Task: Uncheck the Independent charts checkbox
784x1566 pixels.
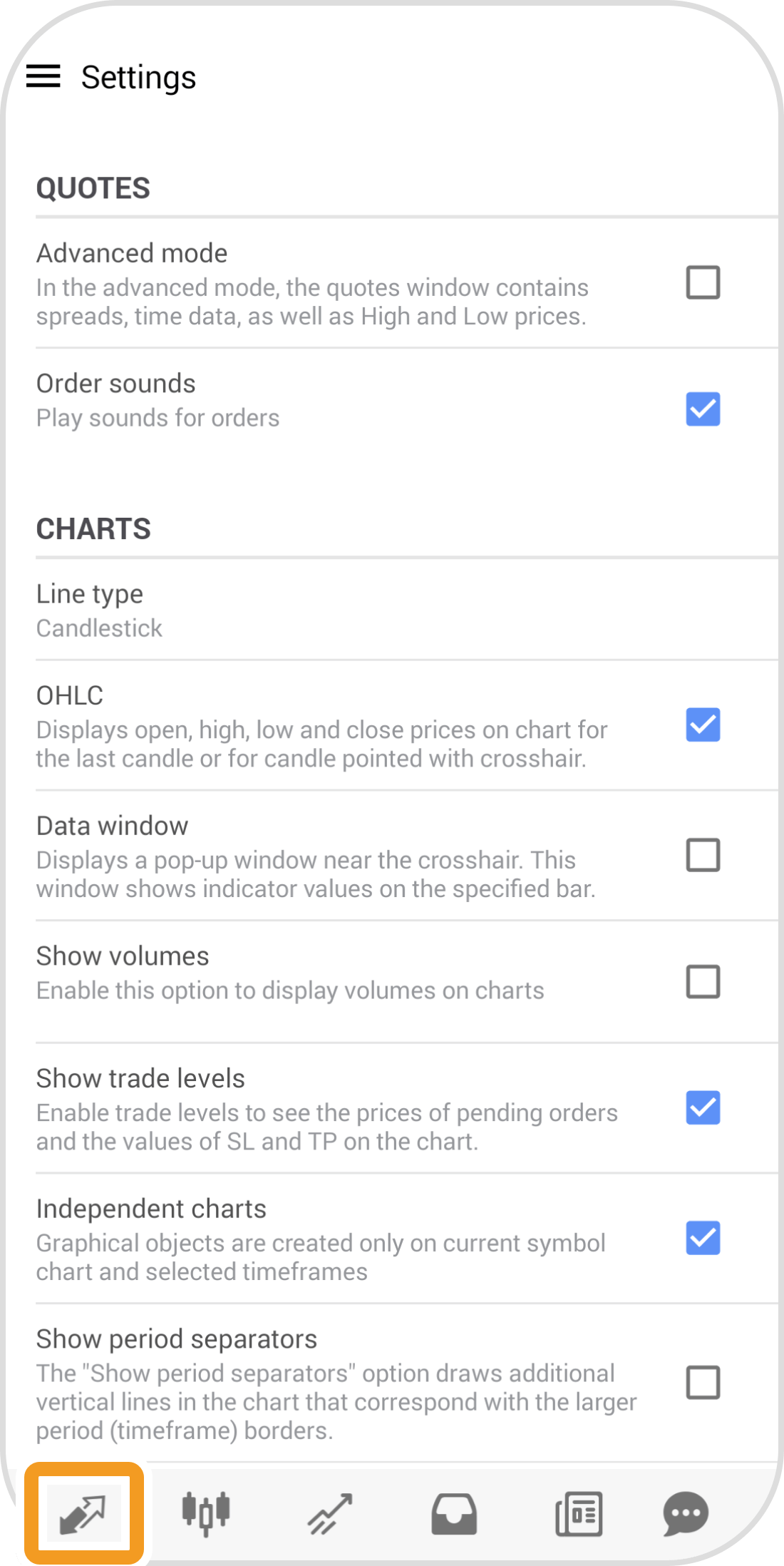Action: click(703, 1238)
